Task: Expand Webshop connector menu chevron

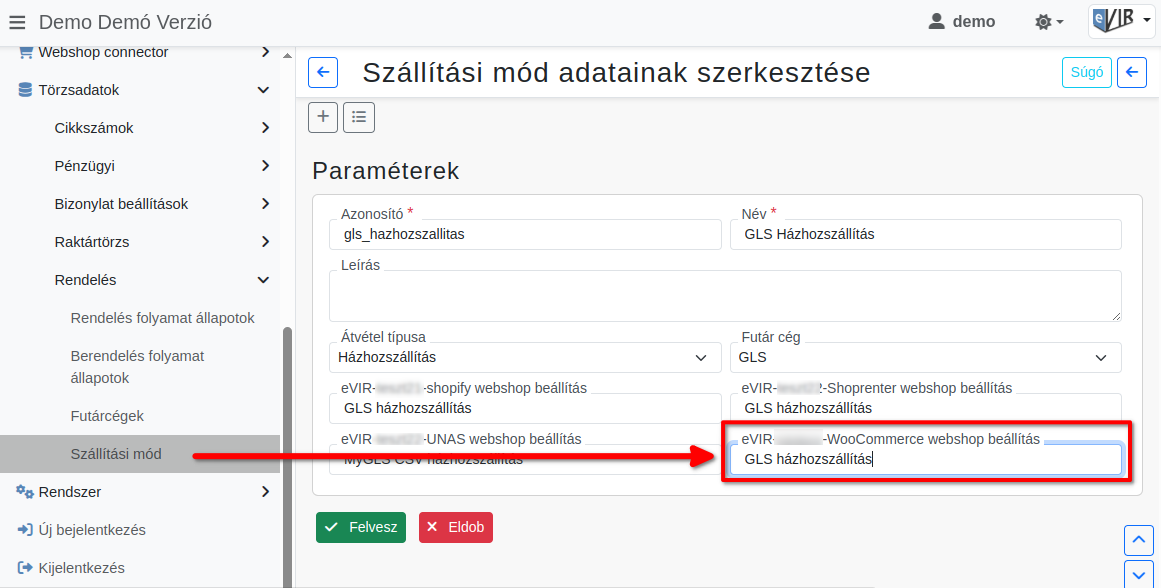Action: point(265,52)
